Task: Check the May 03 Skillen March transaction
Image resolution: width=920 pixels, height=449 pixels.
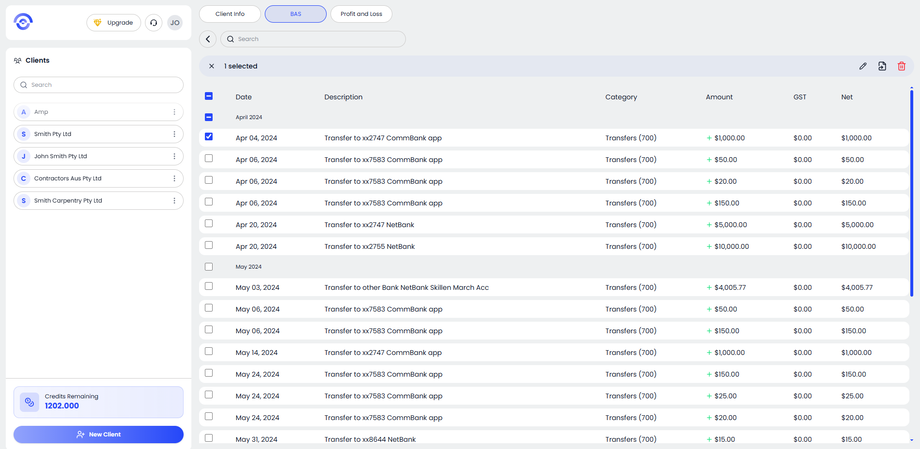Action: [x=209, y=287]
